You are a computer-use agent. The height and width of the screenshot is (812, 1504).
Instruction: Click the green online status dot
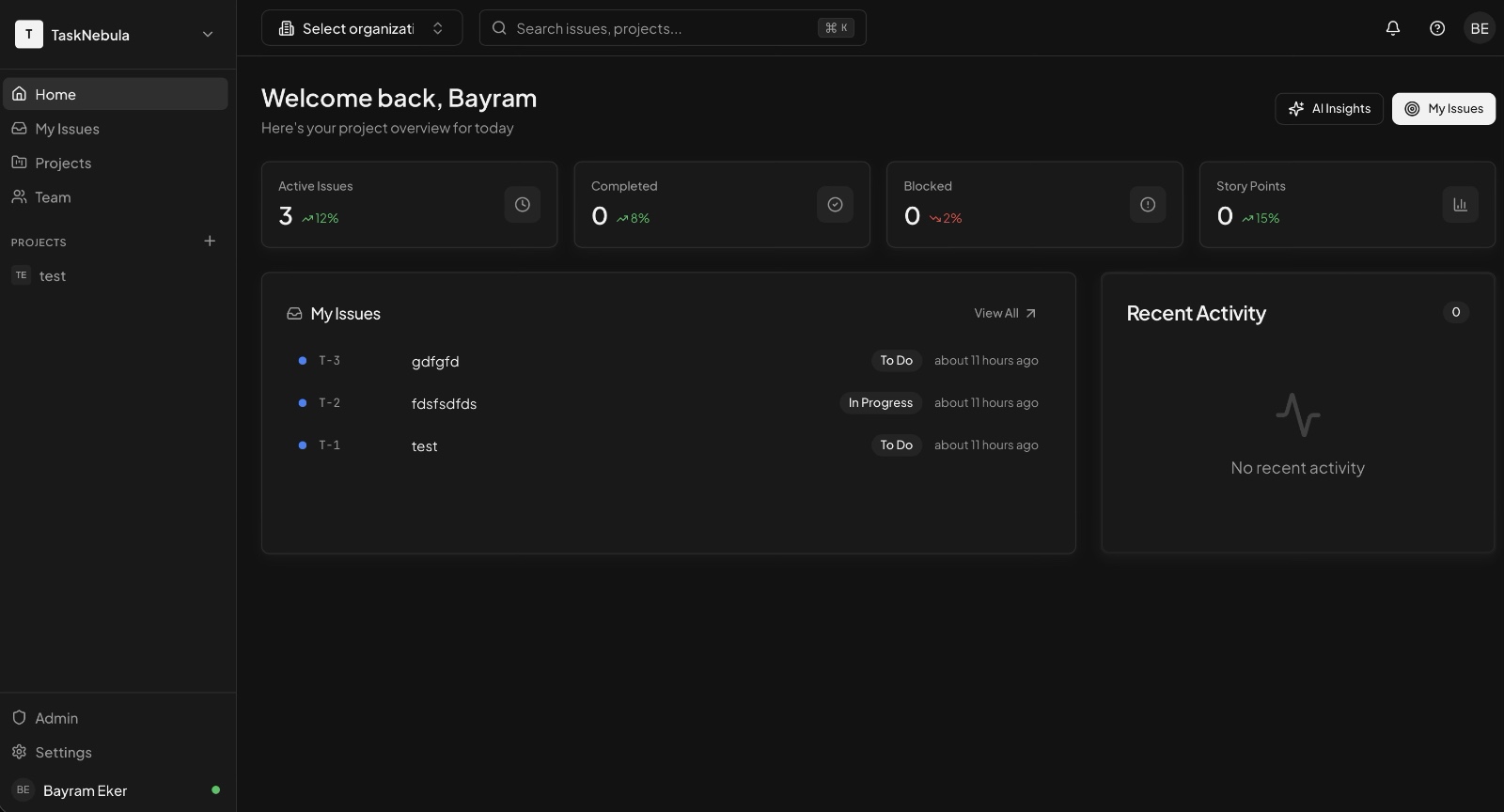(216, 790)
